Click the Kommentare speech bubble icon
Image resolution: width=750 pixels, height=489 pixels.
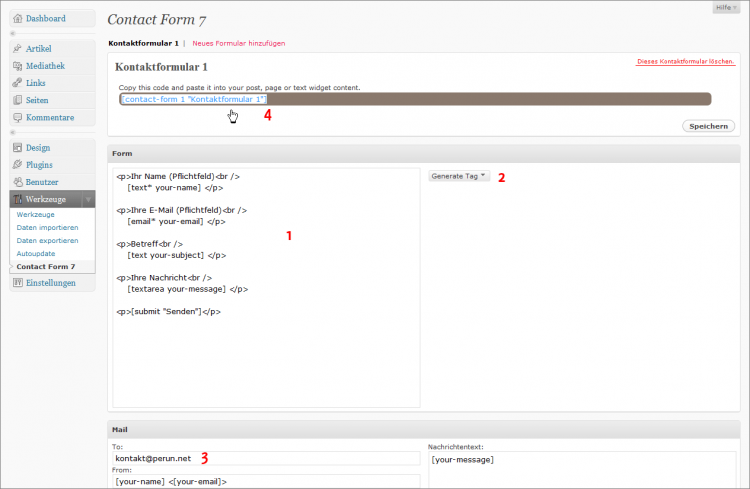coord(18,117)
